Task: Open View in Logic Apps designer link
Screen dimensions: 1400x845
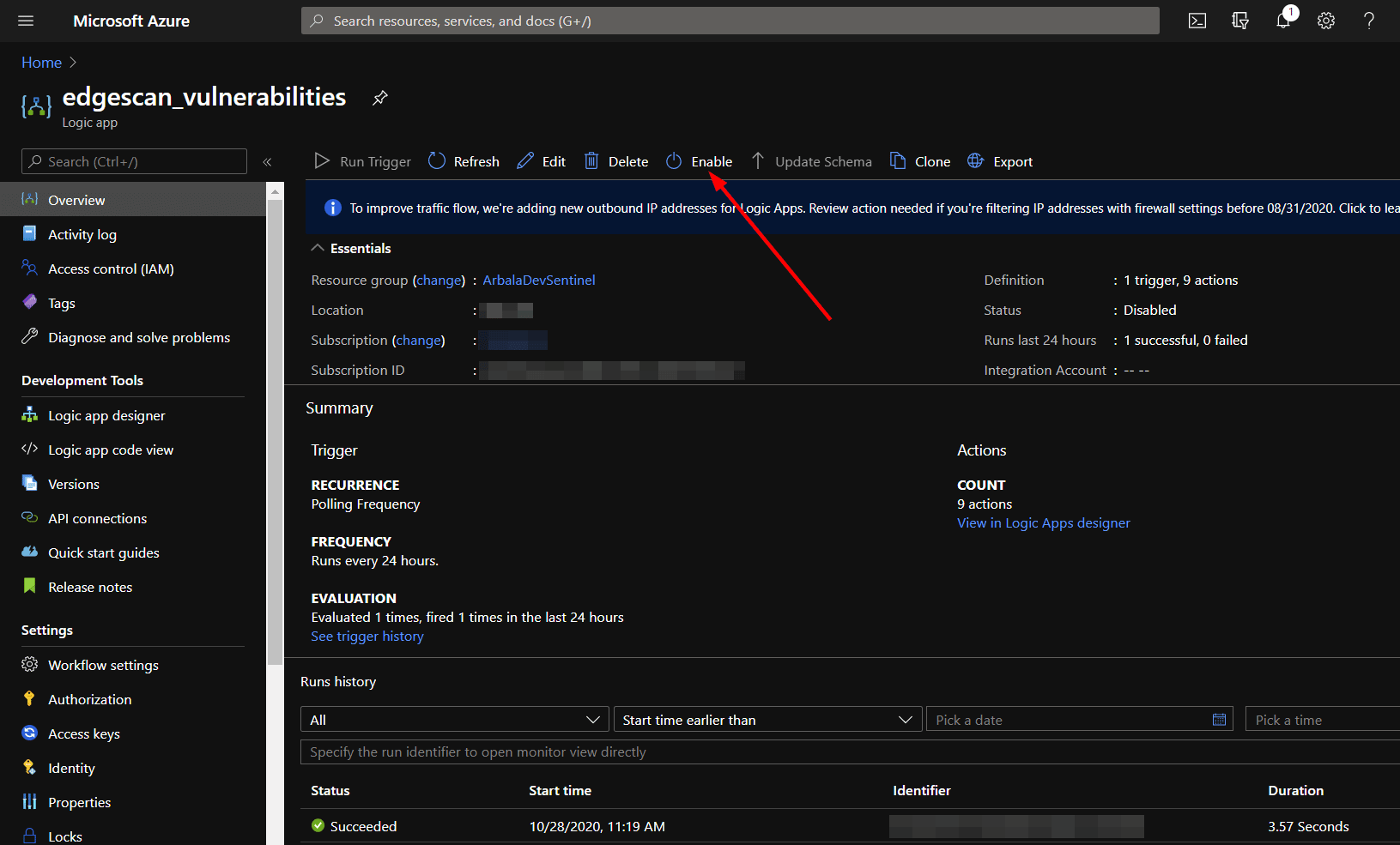Action: pos(1044,522)
